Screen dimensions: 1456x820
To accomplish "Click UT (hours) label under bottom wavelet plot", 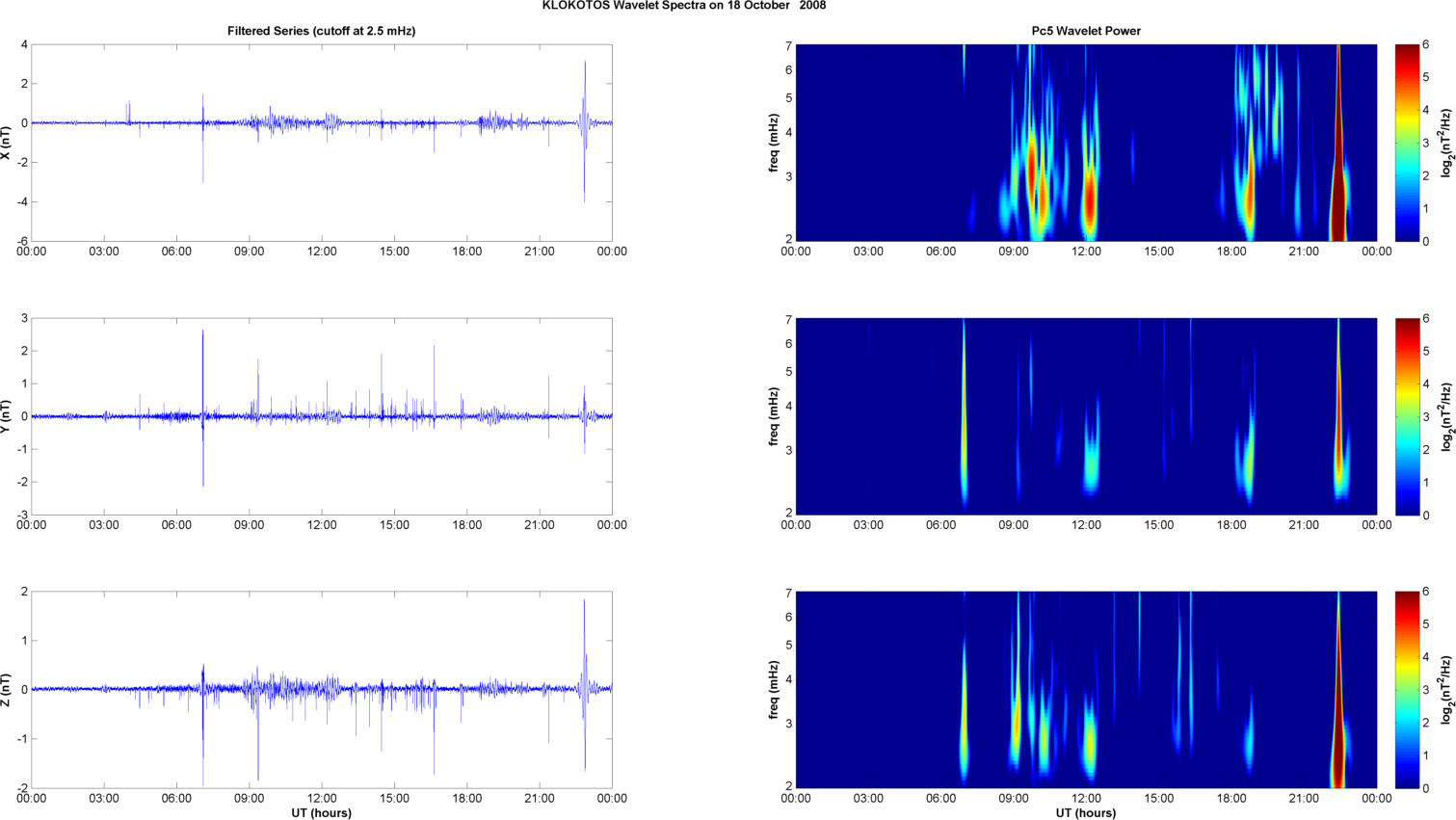I will point(1086,813).
